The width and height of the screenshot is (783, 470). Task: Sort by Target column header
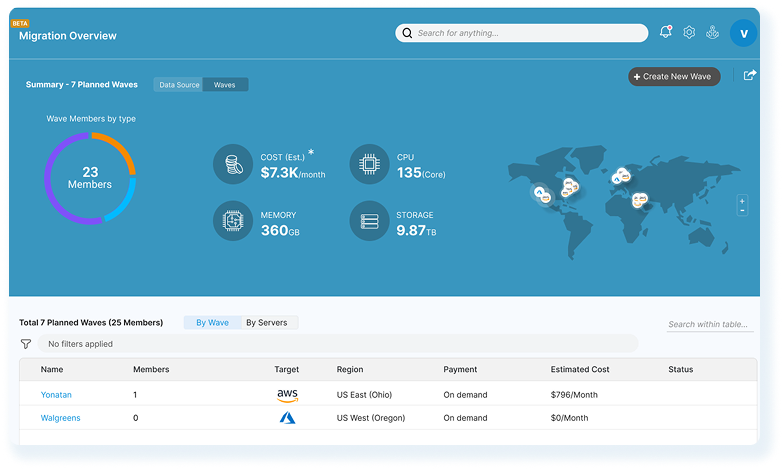(287, 370)
